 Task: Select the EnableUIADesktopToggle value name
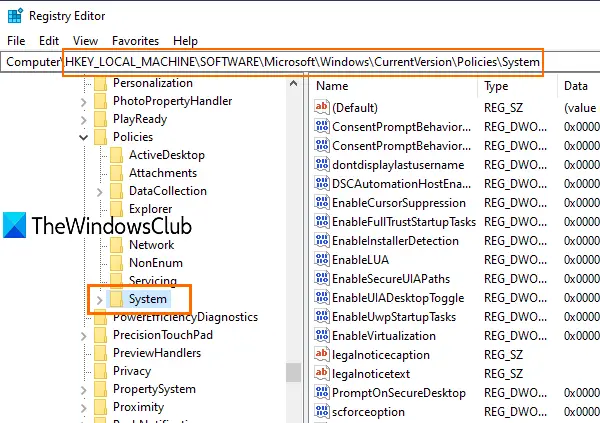(x=398, y=298)
